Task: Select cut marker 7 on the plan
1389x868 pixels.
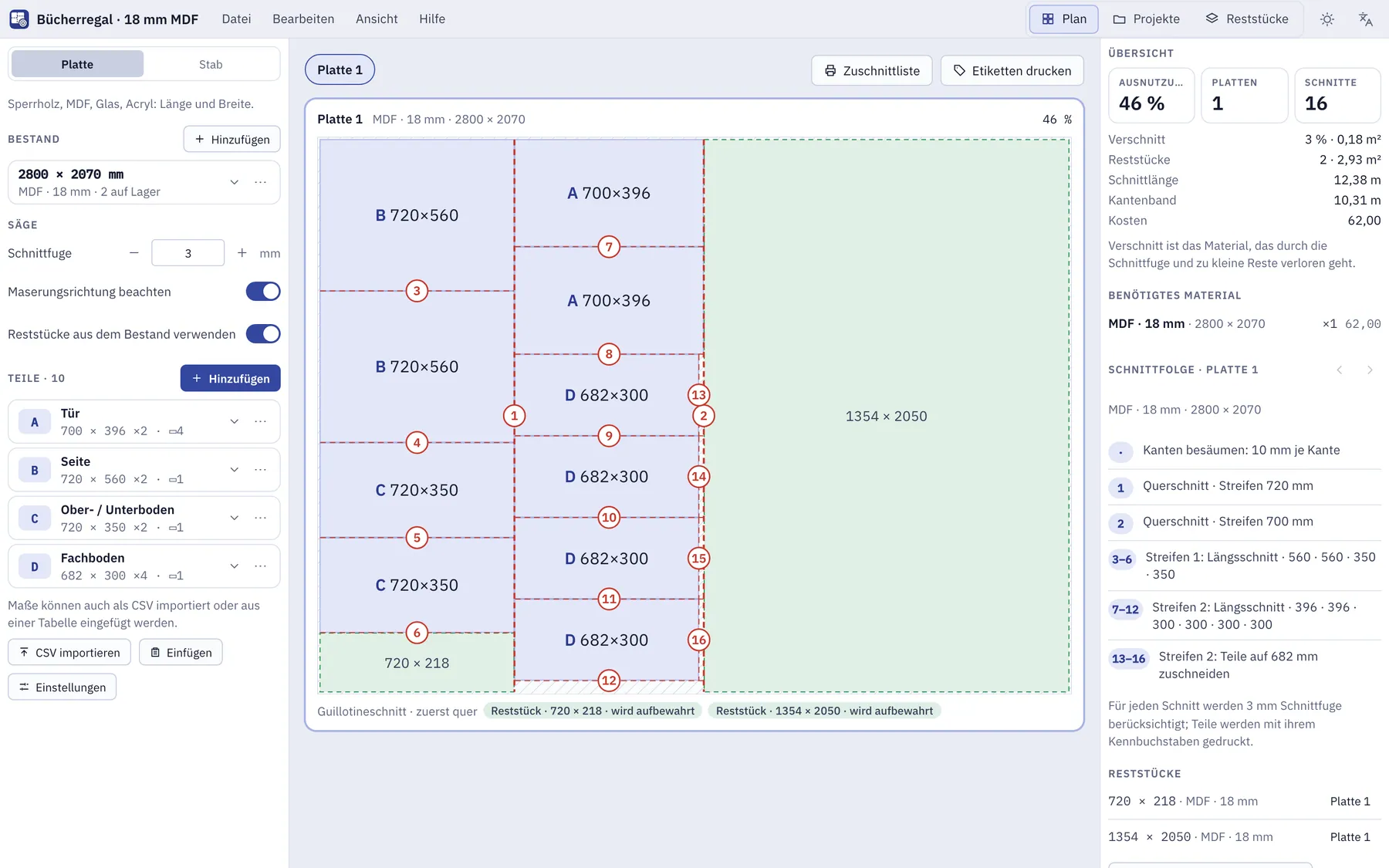Action: coord(609,247)
